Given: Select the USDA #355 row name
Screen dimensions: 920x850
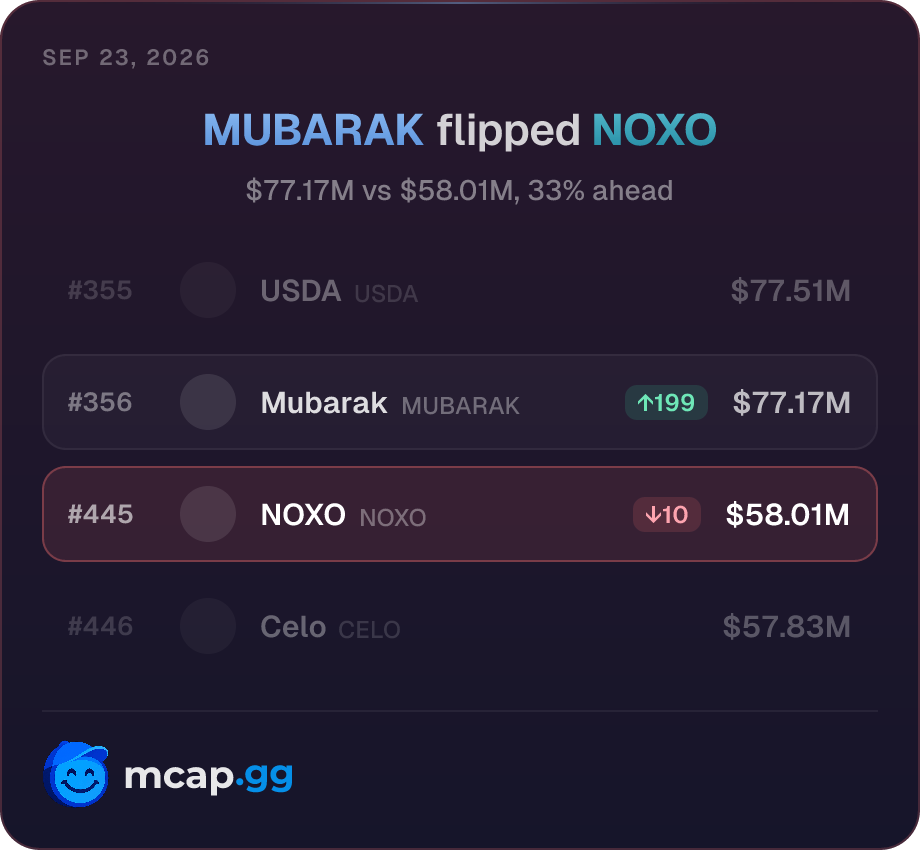Looking at the screenshot, I should [301, 291].
